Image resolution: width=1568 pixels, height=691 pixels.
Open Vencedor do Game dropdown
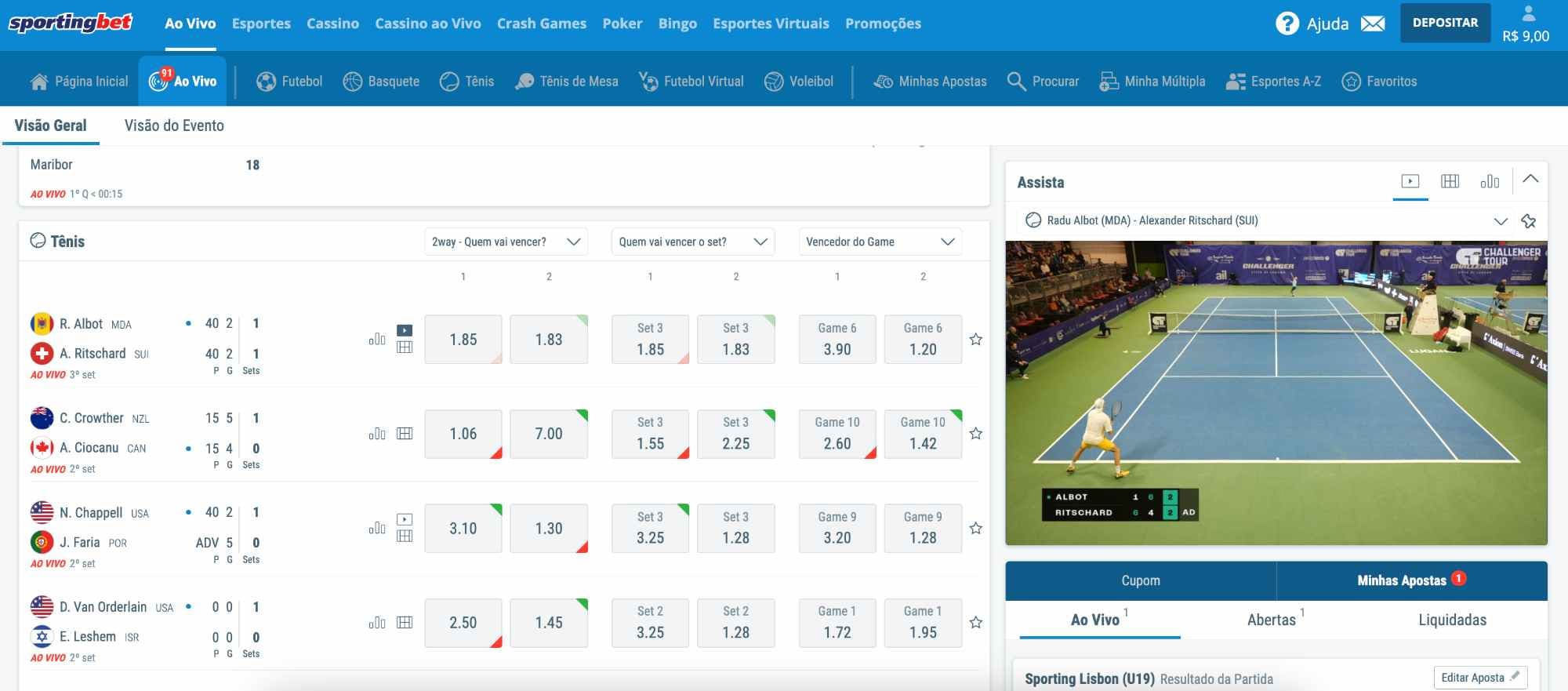click(880, 242)
